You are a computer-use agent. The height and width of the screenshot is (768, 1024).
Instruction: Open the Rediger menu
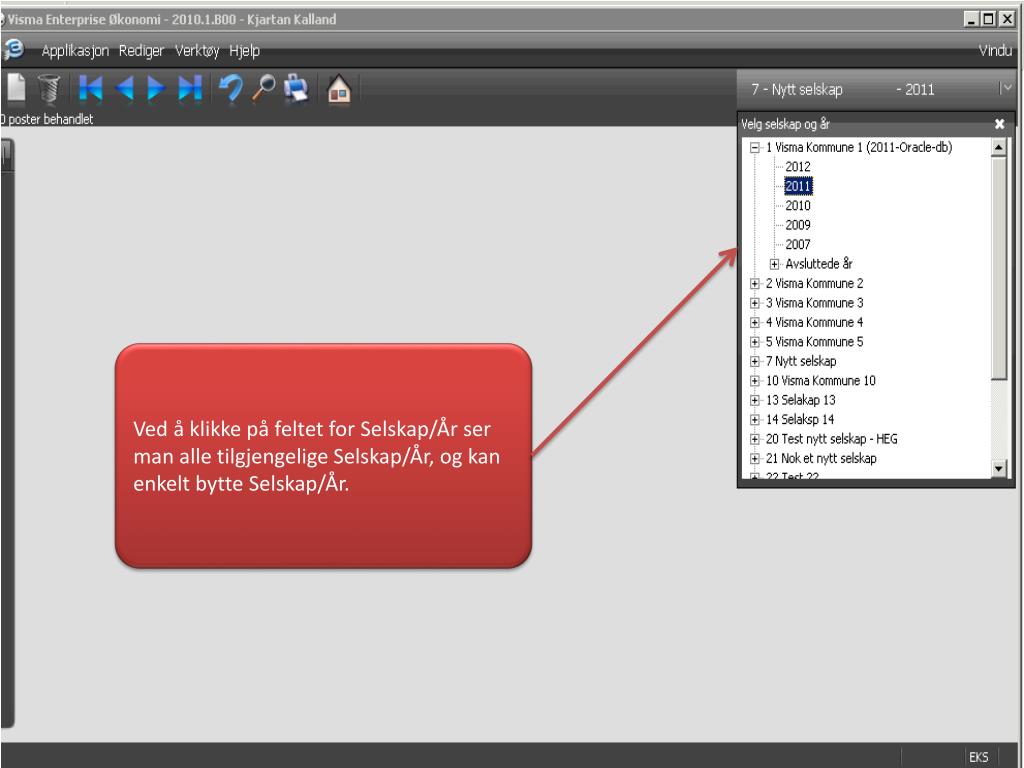pyautogui.click(x=141, y=51)
